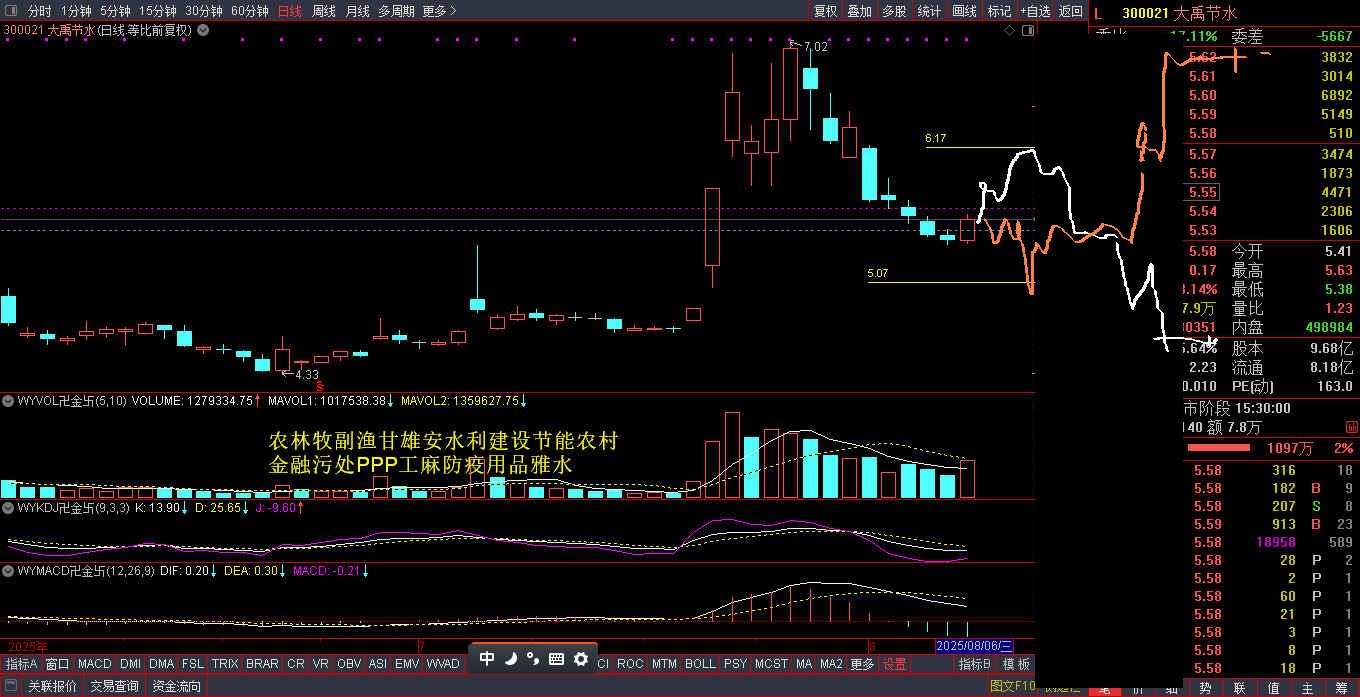Click the 多股 multi-stock button
Image resolution: width=1360 pixels, height=697 pixels.
(894, 11)
